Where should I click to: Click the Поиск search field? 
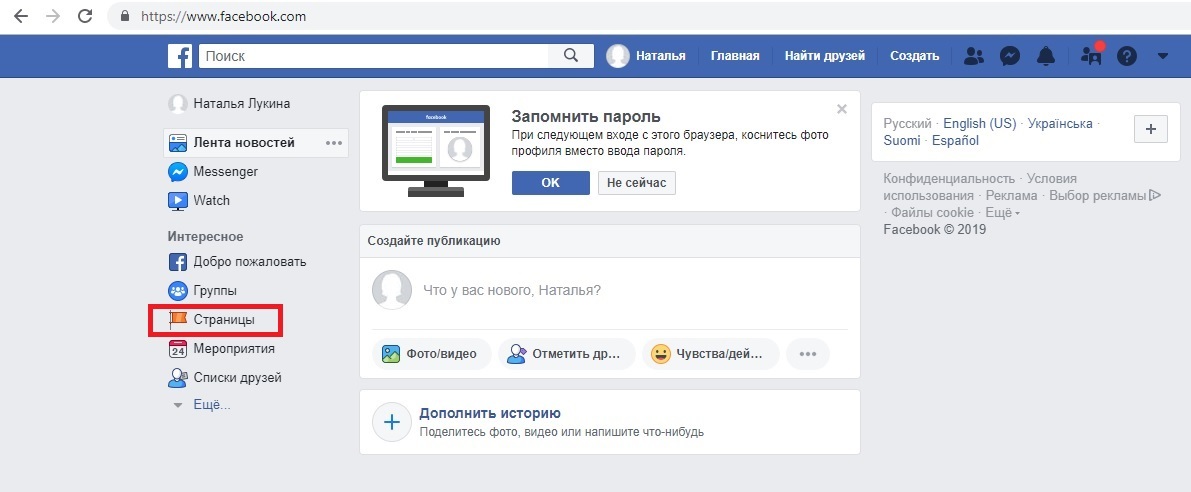coord(374,56)
